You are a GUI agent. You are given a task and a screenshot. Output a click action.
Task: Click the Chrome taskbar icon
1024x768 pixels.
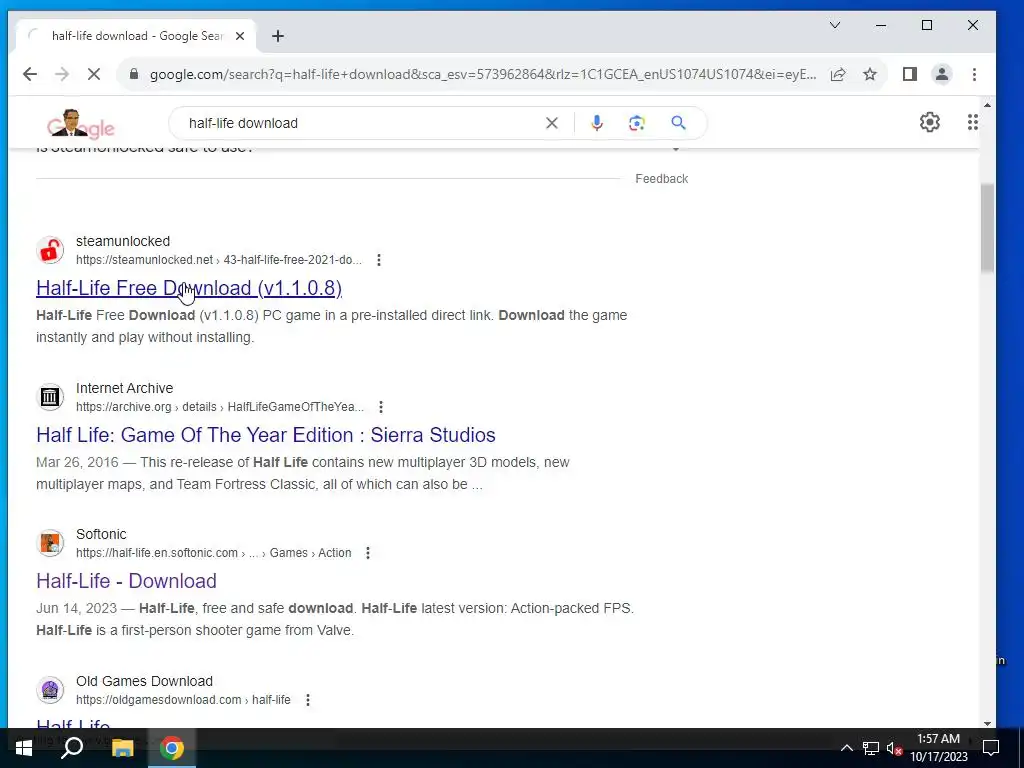[172, 748]
